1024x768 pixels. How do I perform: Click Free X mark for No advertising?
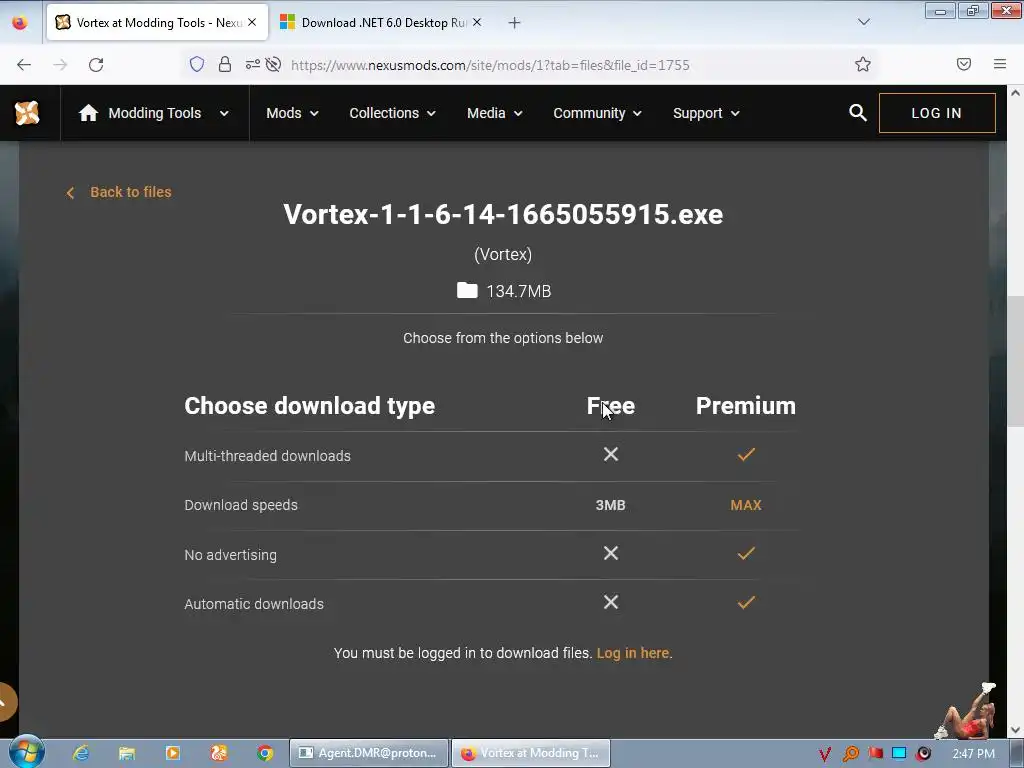(x=611, y=553)
